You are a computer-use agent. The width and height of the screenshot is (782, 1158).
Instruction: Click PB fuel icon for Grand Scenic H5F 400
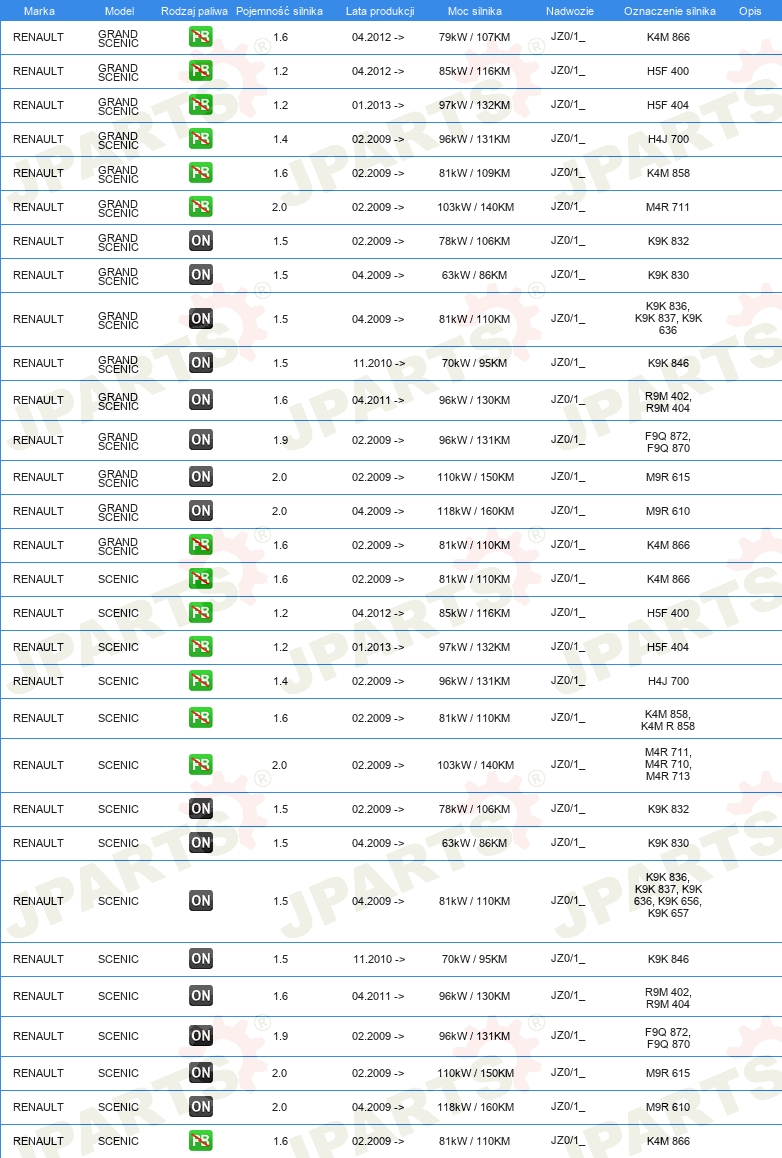(x=200, y=71)
